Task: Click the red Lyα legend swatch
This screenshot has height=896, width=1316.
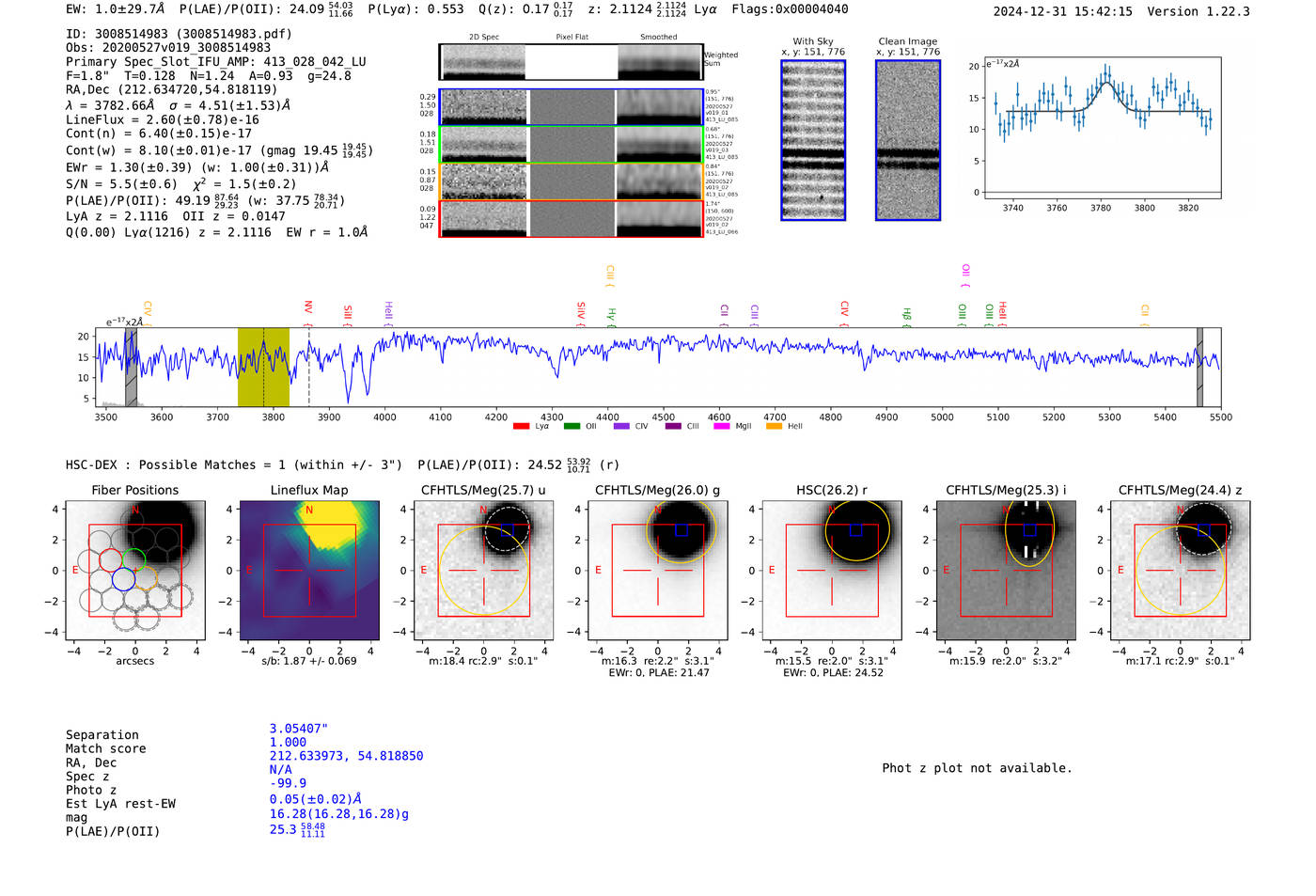Action: coord(521,427)
